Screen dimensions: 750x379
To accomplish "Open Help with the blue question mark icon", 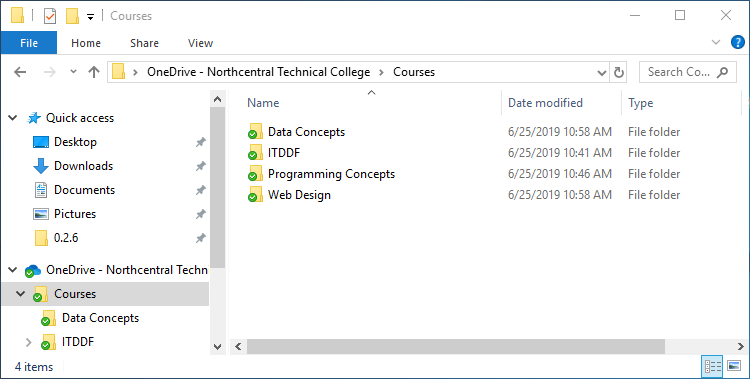I will 738,42.
